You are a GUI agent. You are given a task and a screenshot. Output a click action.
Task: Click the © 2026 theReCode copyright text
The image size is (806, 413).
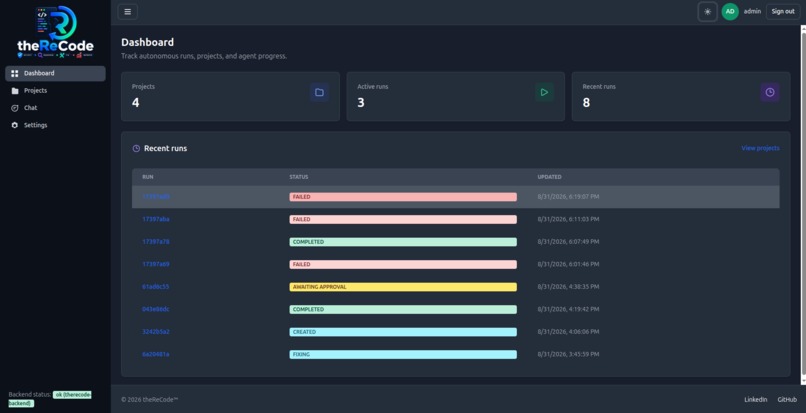click(x=150, y=400)
